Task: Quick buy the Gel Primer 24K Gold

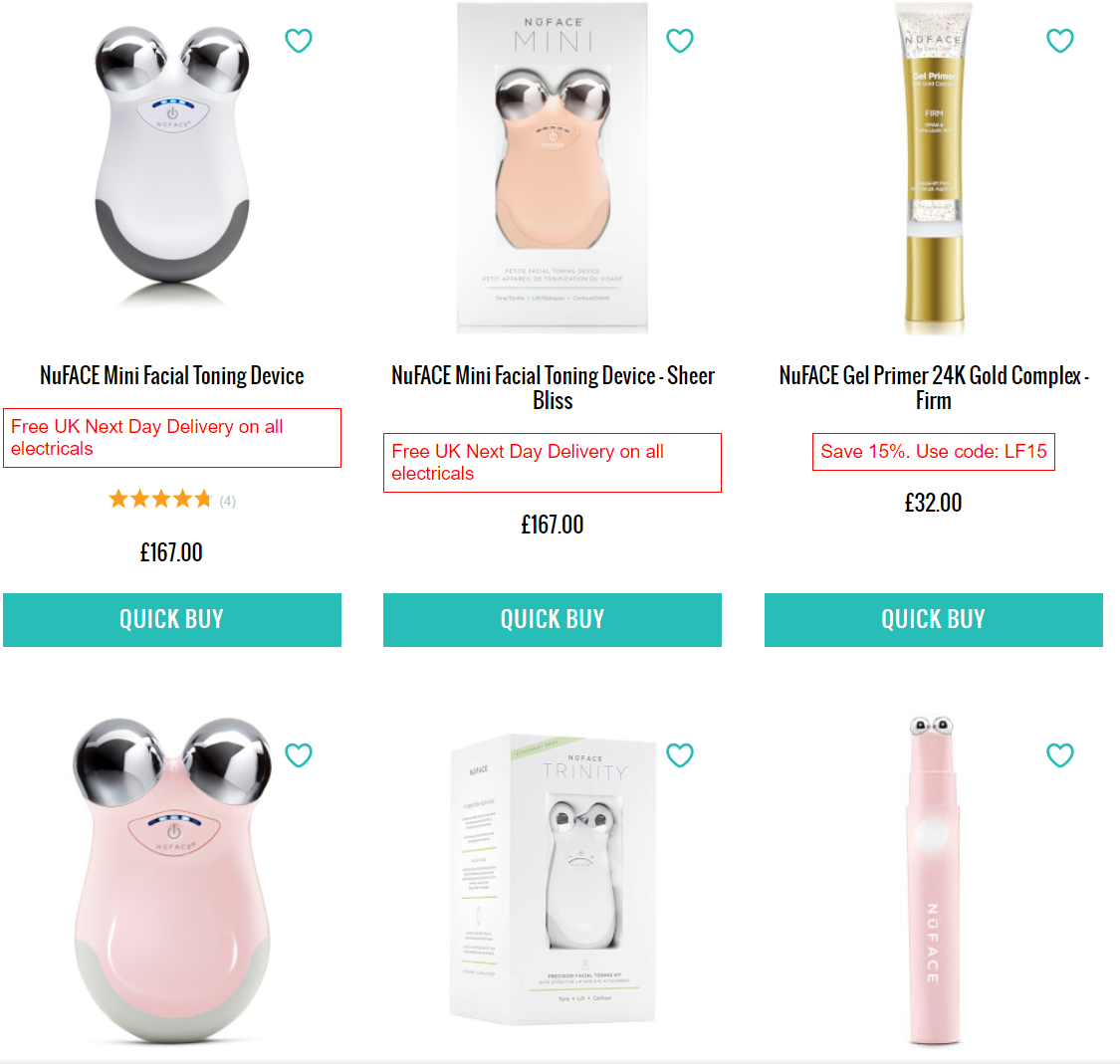Action: click(933, 620)
